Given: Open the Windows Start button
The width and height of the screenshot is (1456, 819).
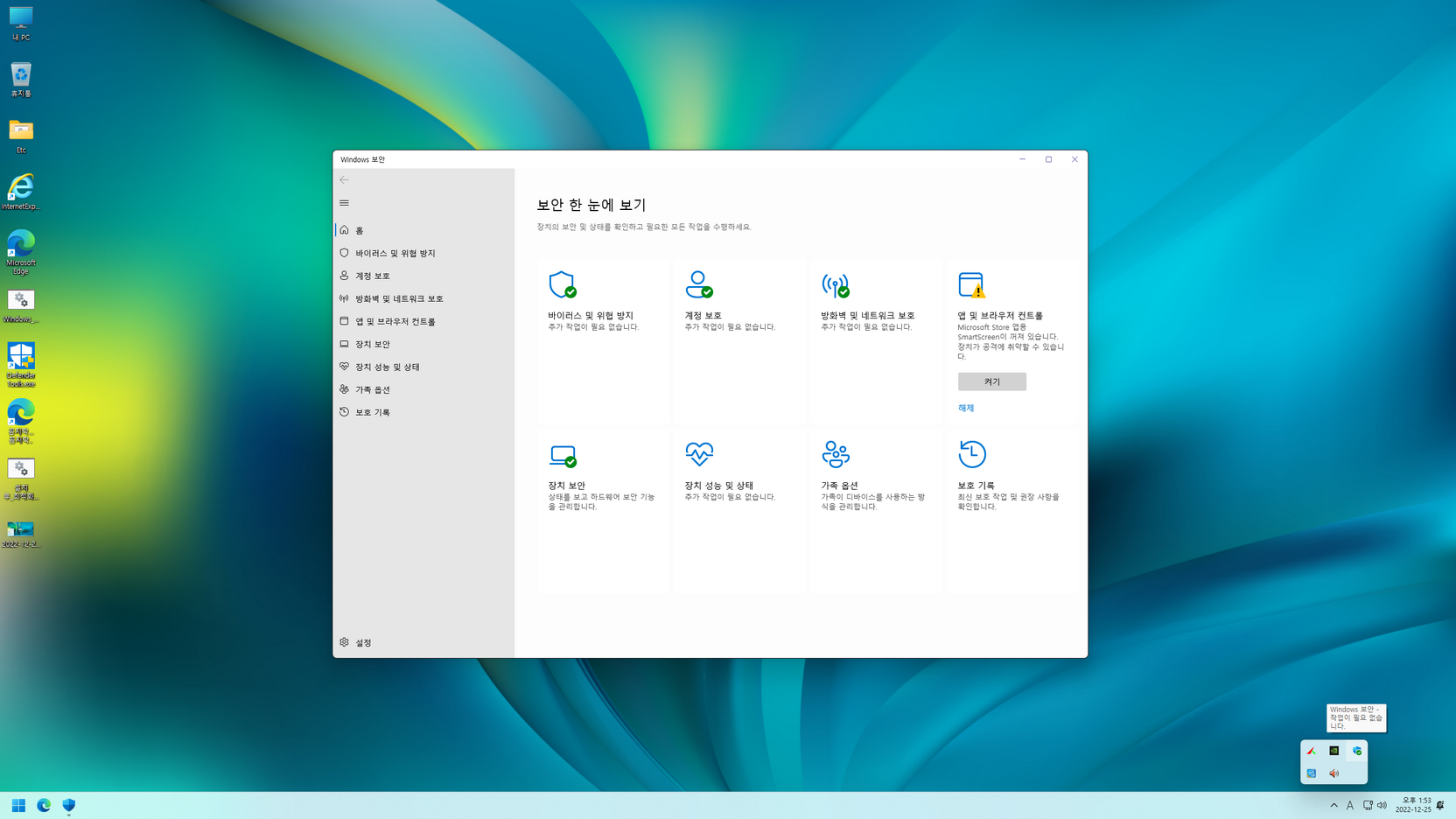Looking at the screenshot, I should 18,805.
